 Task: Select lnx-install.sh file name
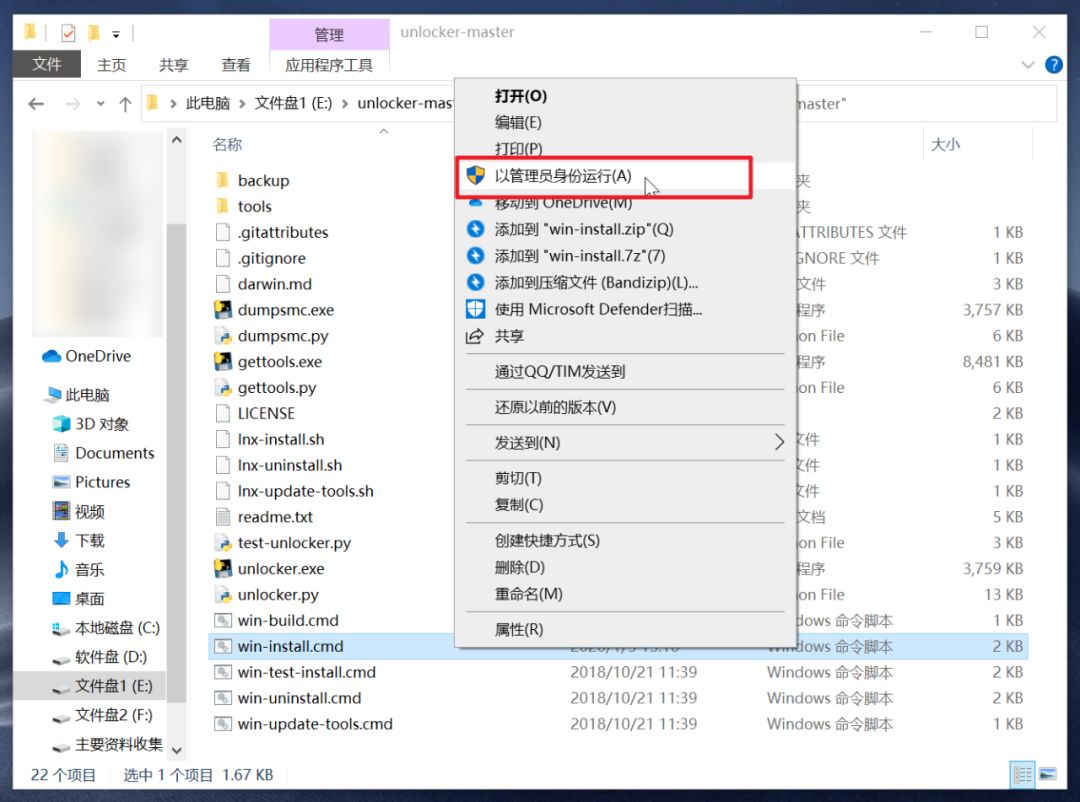[x=280, y=439]
